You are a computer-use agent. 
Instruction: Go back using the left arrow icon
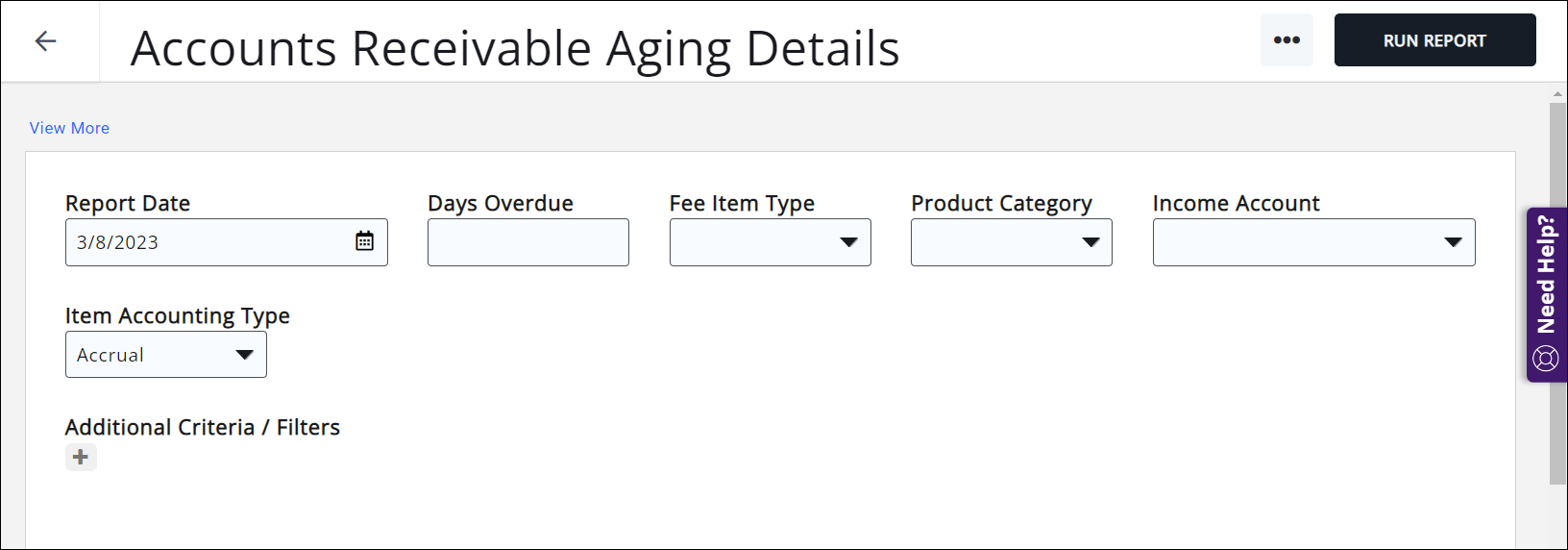click(45, 40)
